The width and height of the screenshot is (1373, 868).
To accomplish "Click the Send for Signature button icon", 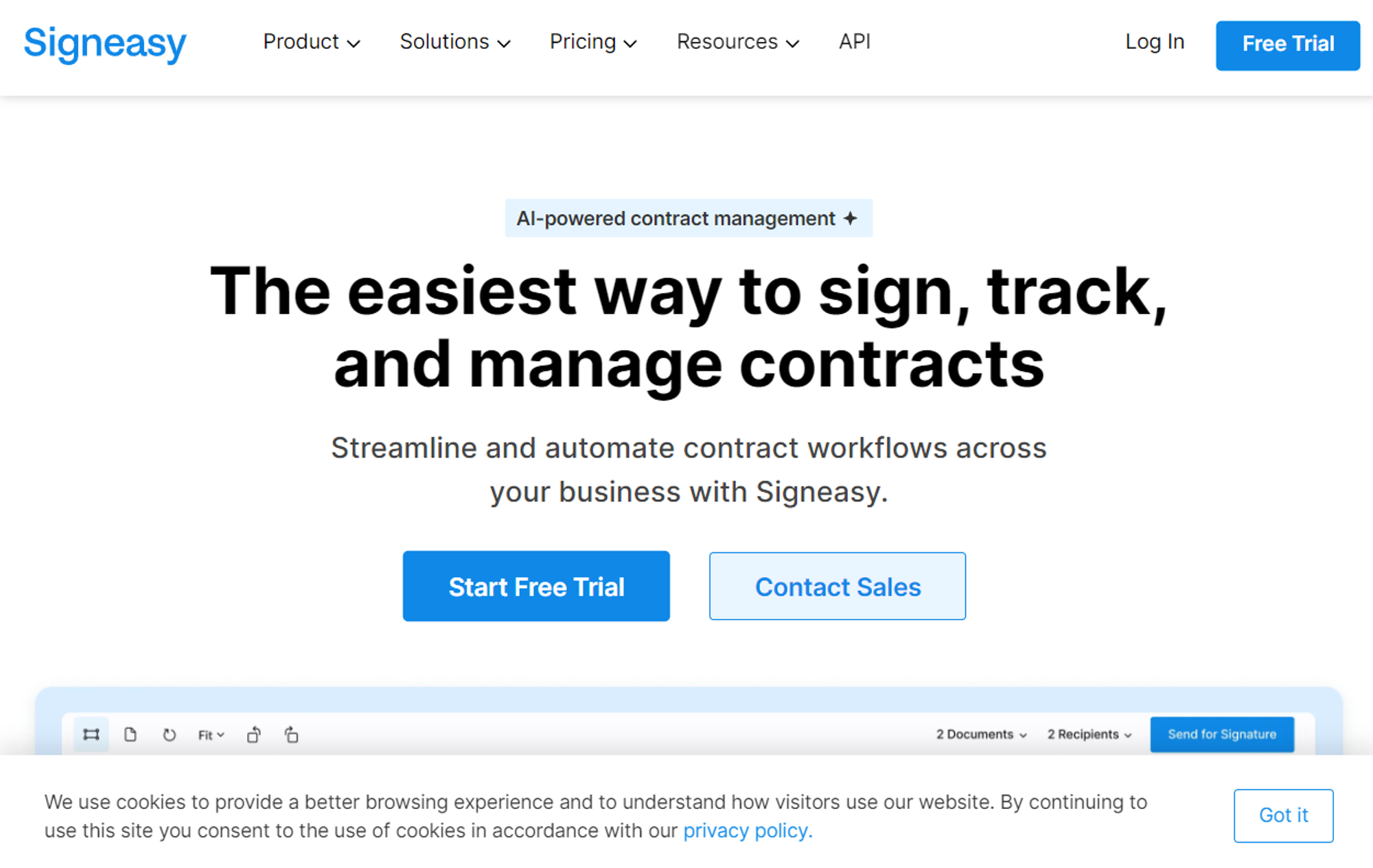I will coord(1222,733).
